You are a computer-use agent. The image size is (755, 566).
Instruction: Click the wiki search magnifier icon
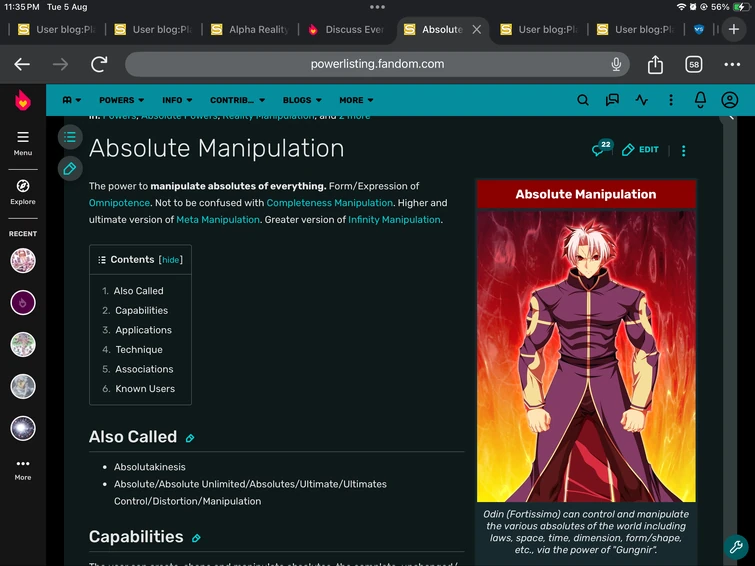click(x=583, y=100)
